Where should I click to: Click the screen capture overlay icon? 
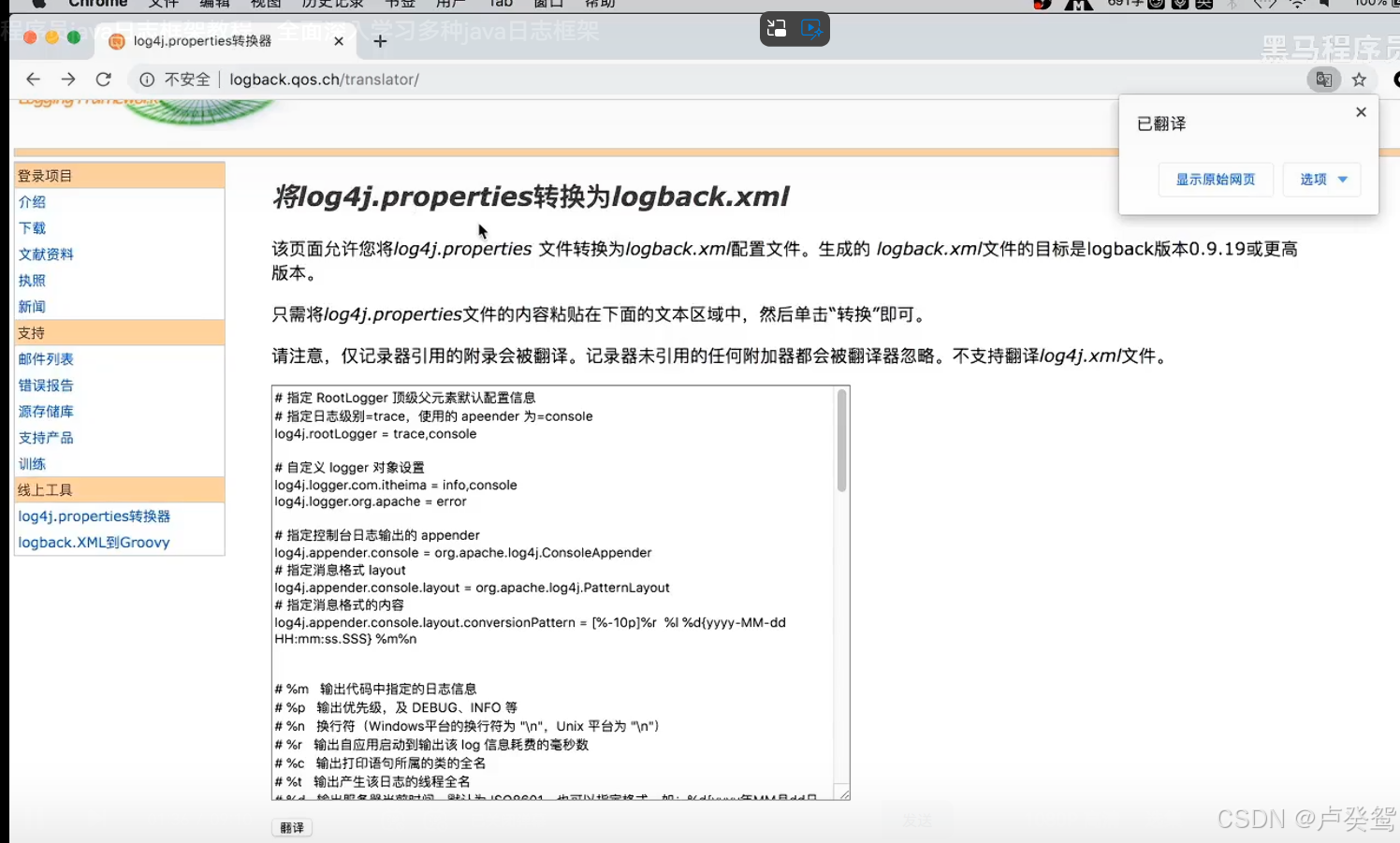(777, 28)
